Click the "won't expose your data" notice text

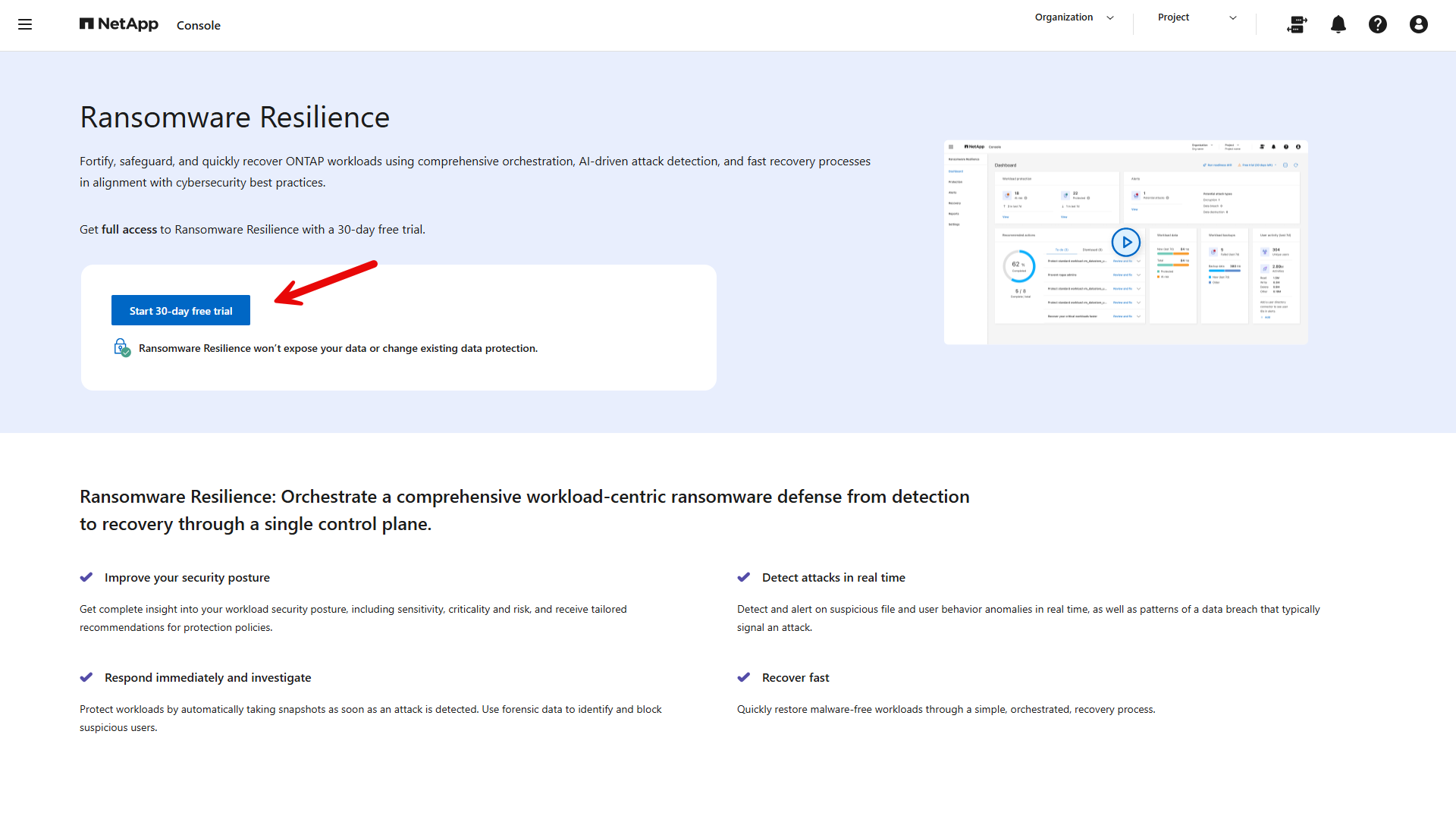pyautogui.click(x=338, y=349)
